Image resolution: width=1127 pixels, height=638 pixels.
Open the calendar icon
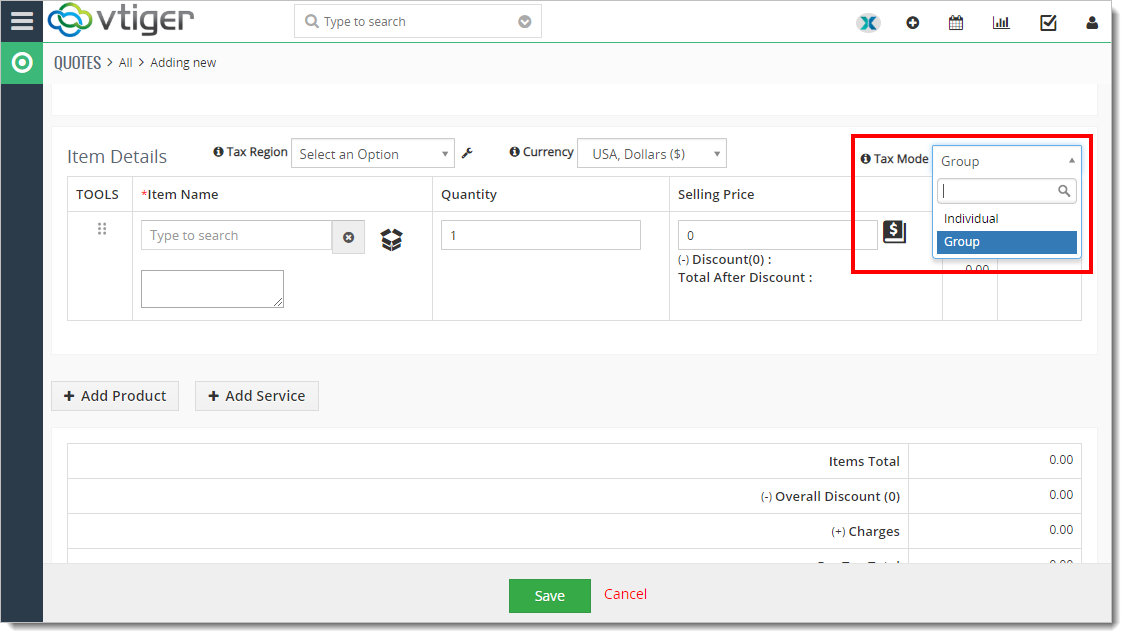coord(956,23)
